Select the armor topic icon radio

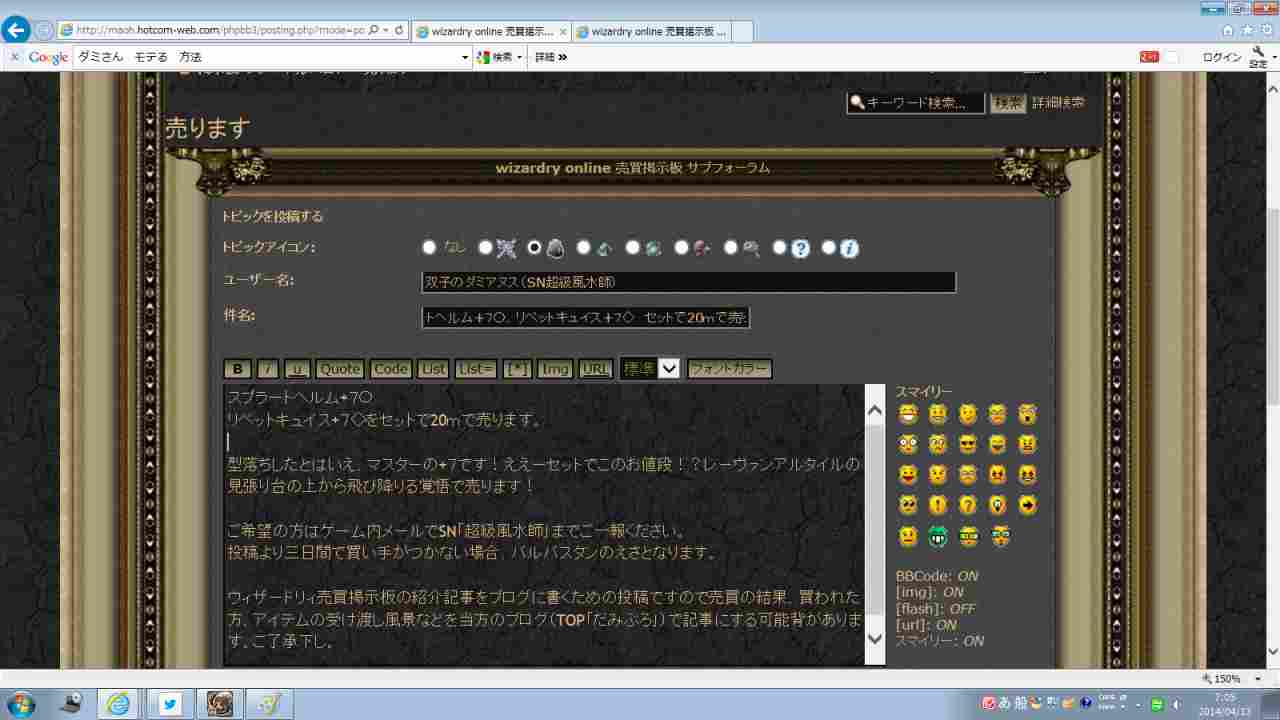534,247
